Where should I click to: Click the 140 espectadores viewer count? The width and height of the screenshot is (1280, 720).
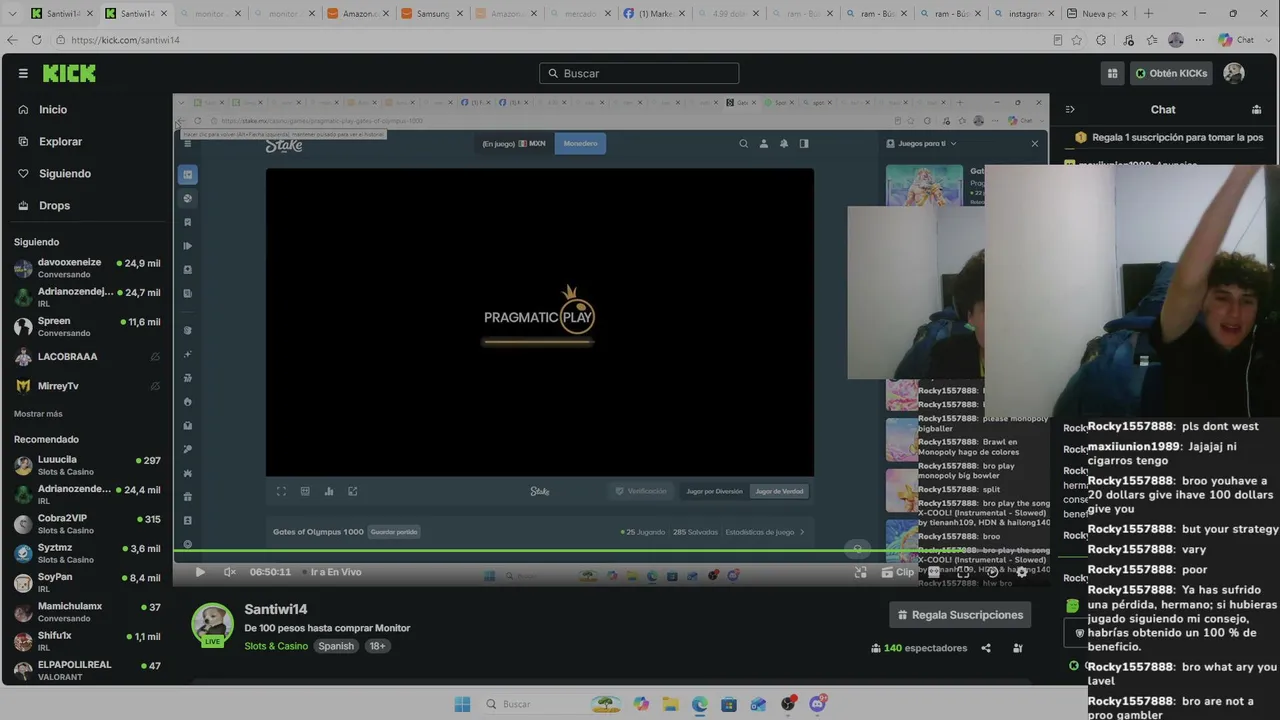coord(920,648)
